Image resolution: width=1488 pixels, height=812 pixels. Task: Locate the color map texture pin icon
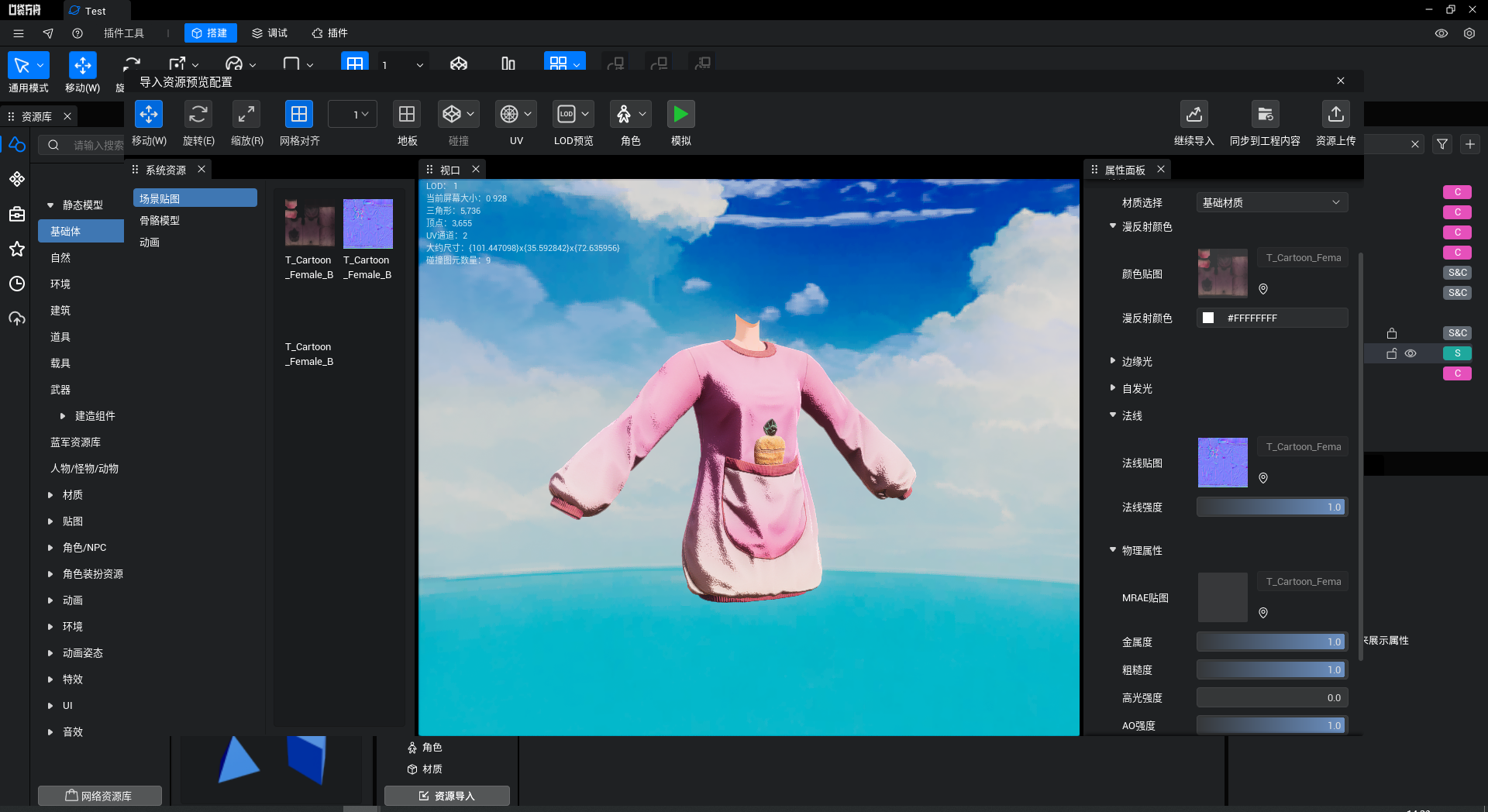point(1263,289)
